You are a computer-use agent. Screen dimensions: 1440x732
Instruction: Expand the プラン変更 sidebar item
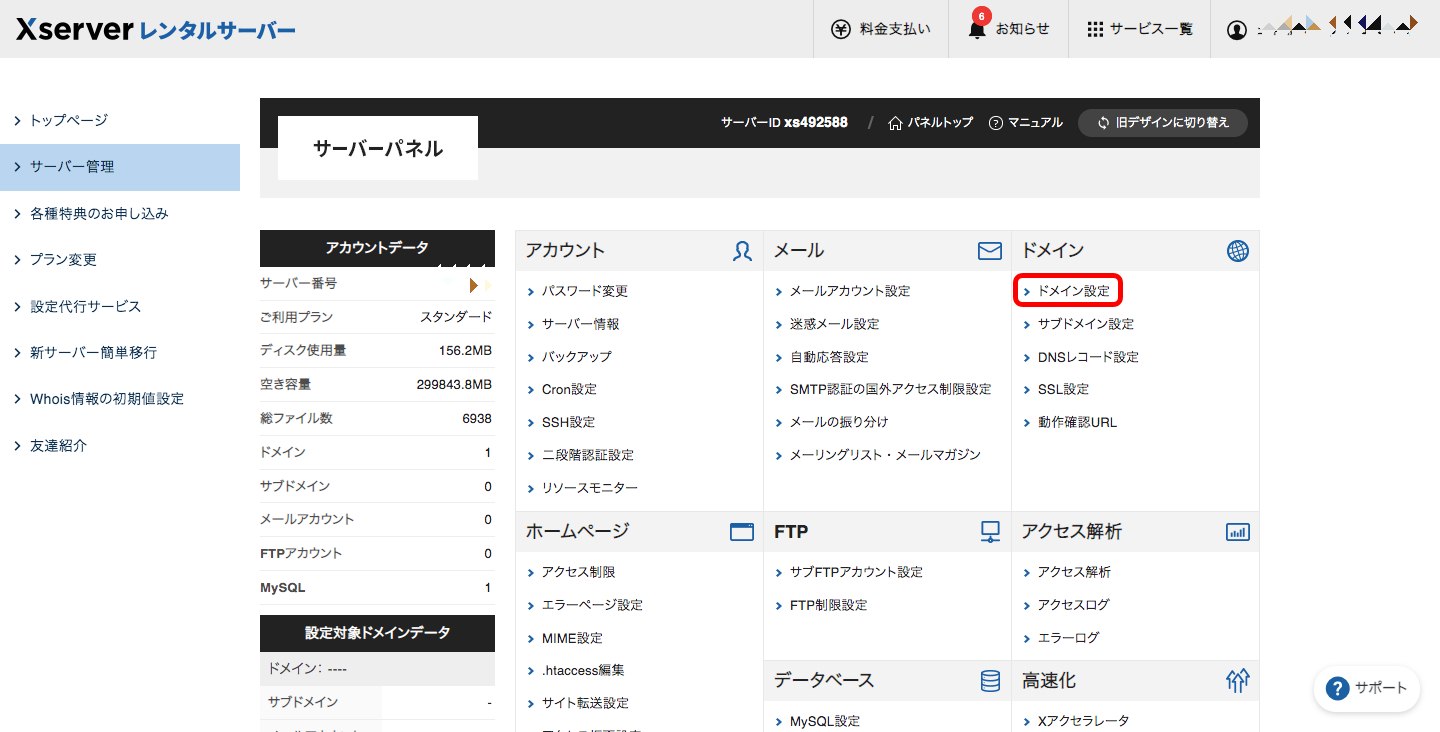coord(63,260)
